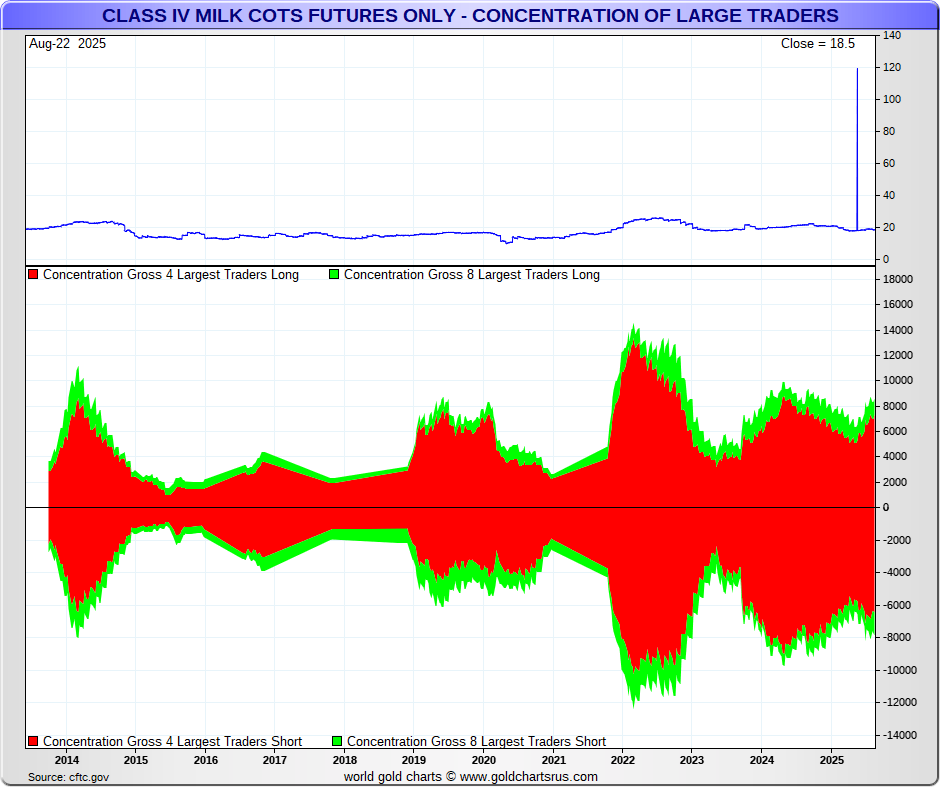Image resolution: width=940 pixels, height=787 pixels.
Task: Click the 8000 tick on concentration axis
Action: [x=895, y=406]
